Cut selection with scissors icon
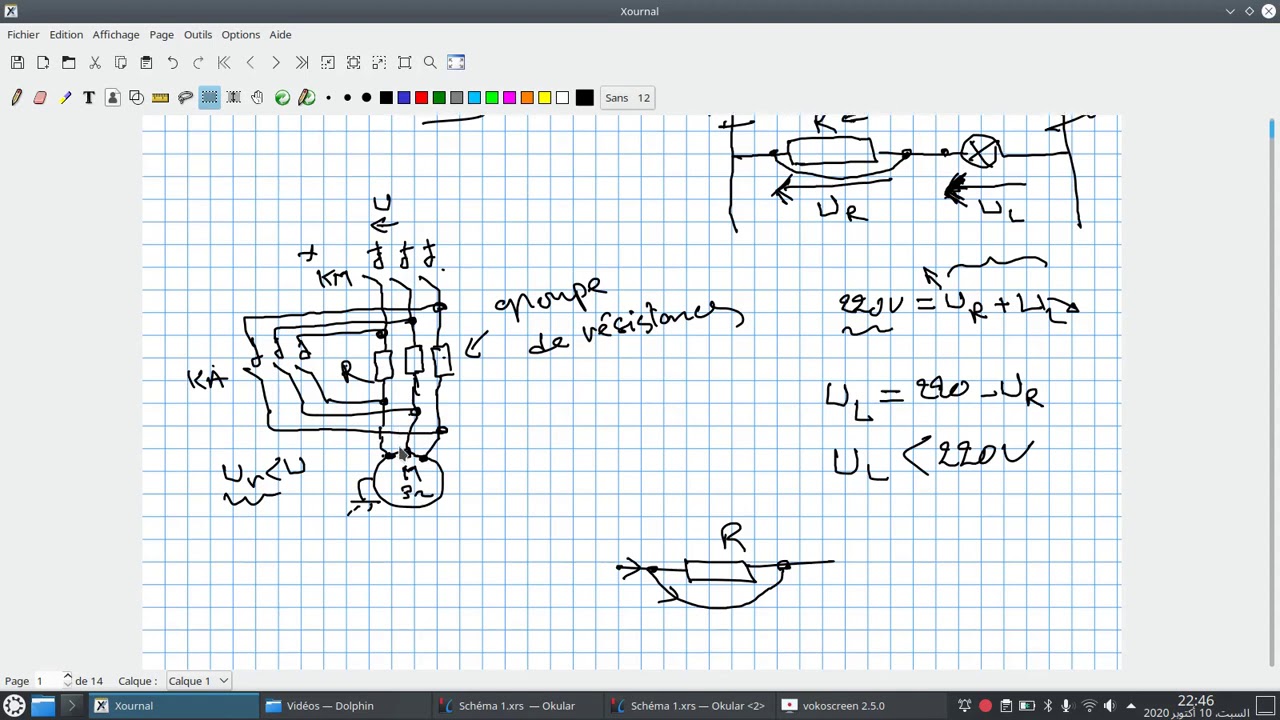 pos(95,63)
